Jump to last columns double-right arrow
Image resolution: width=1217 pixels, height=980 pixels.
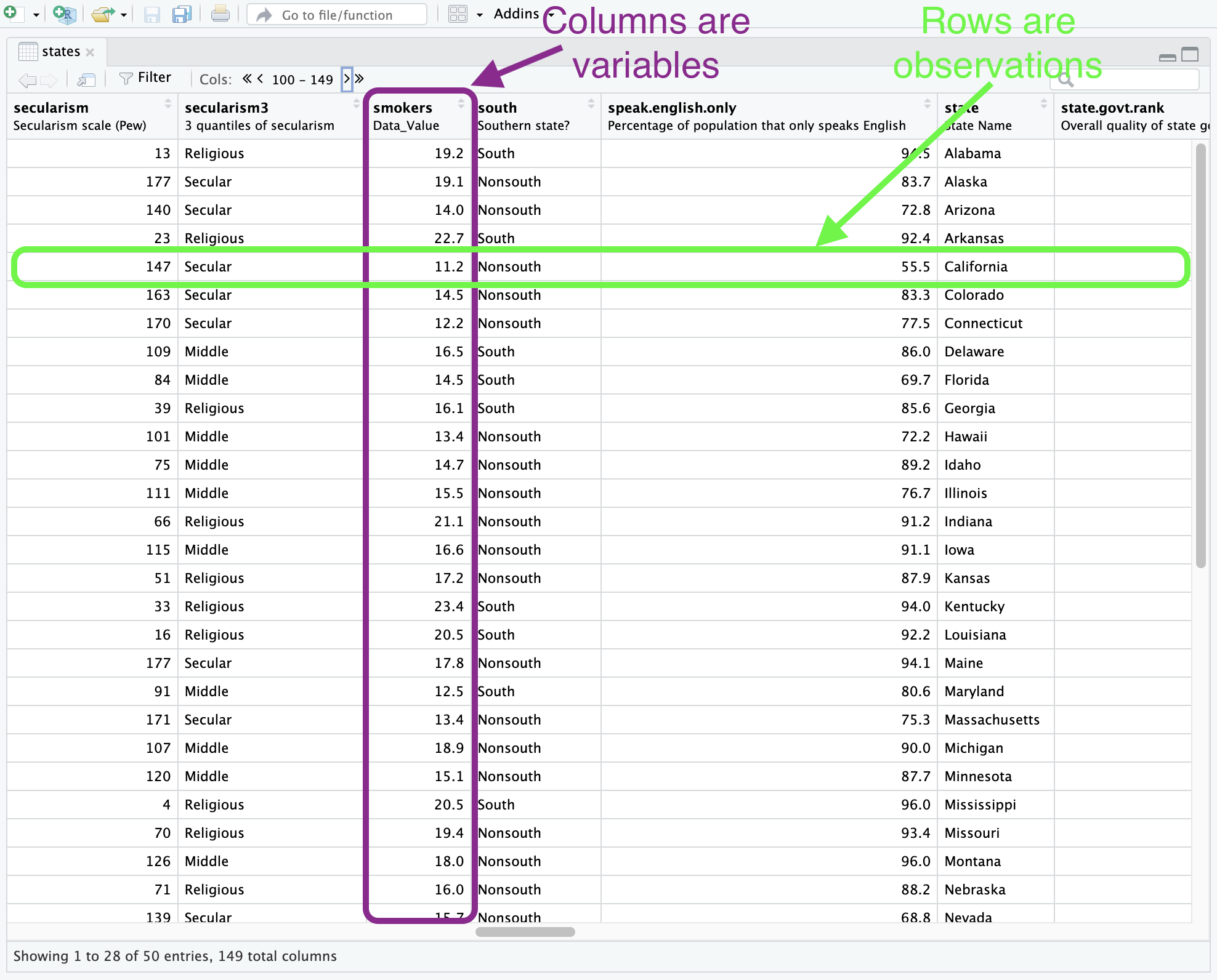click(359, 78)
